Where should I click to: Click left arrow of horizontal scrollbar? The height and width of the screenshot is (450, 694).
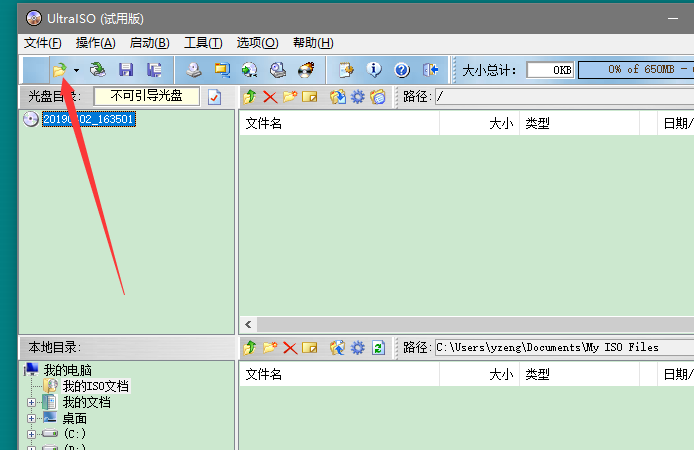[248, 324]
